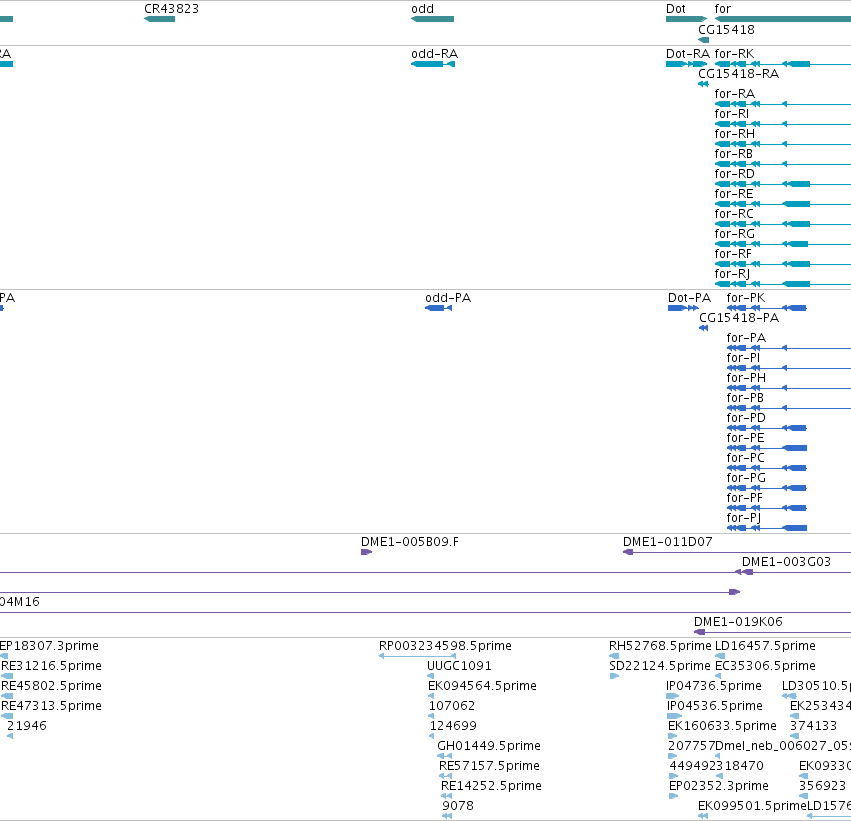This screenshot has width=851, height=821.
Task: Select the for-PA protein label
Action: (x=746, y=338)
